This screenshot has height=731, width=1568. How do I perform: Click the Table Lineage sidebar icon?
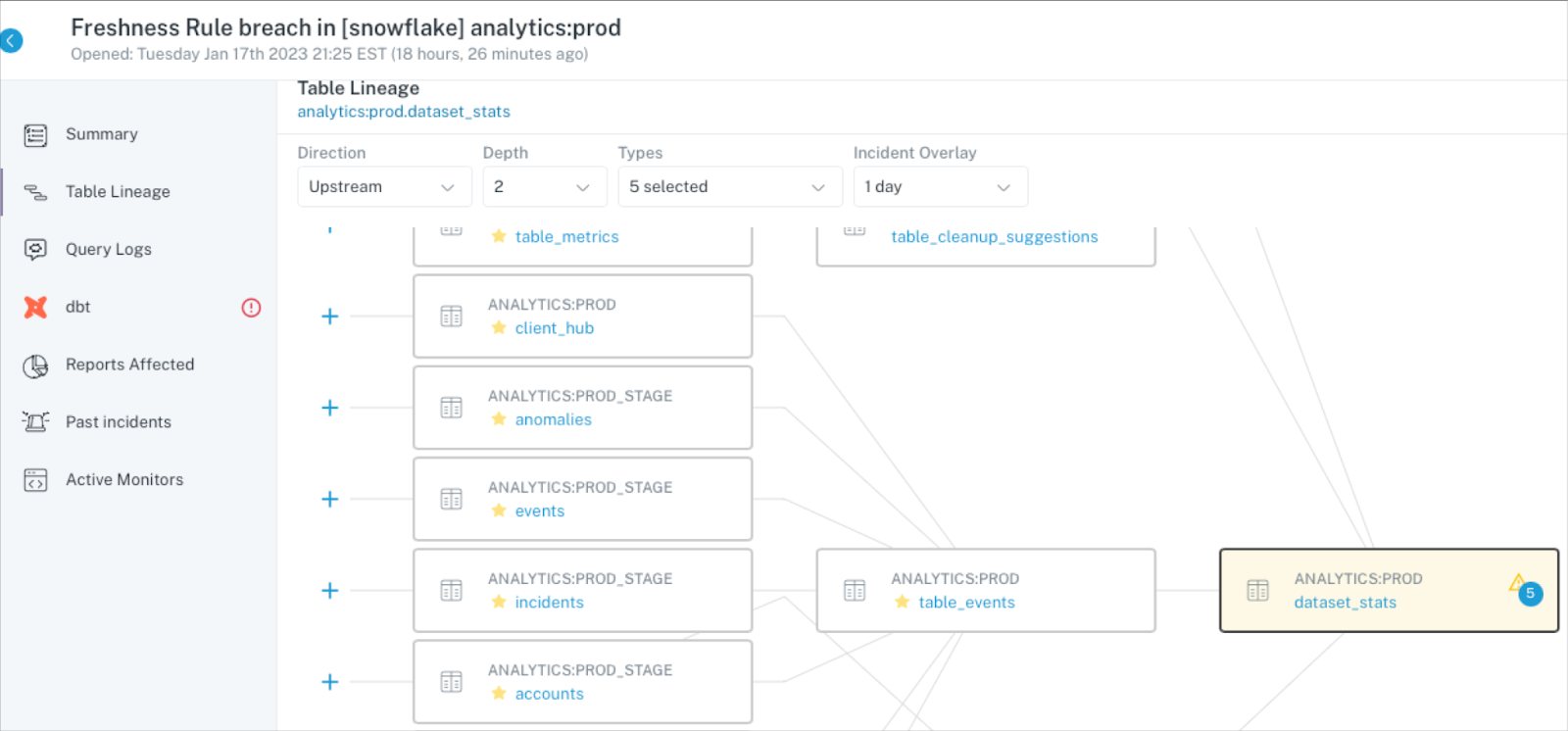[35, 192]
